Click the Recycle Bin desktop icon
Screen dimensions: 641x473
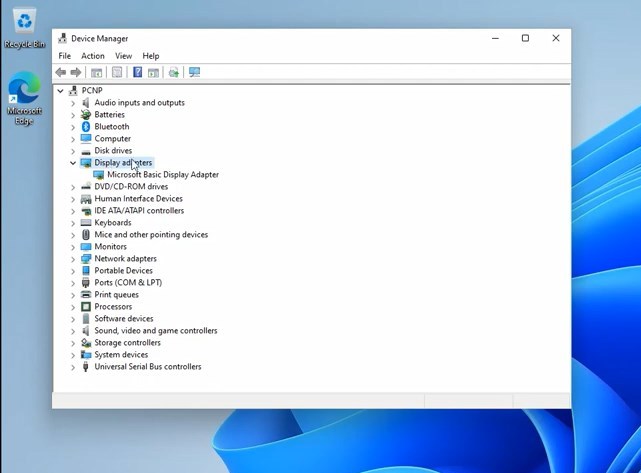pyautogui.click(x=25, y=29)
